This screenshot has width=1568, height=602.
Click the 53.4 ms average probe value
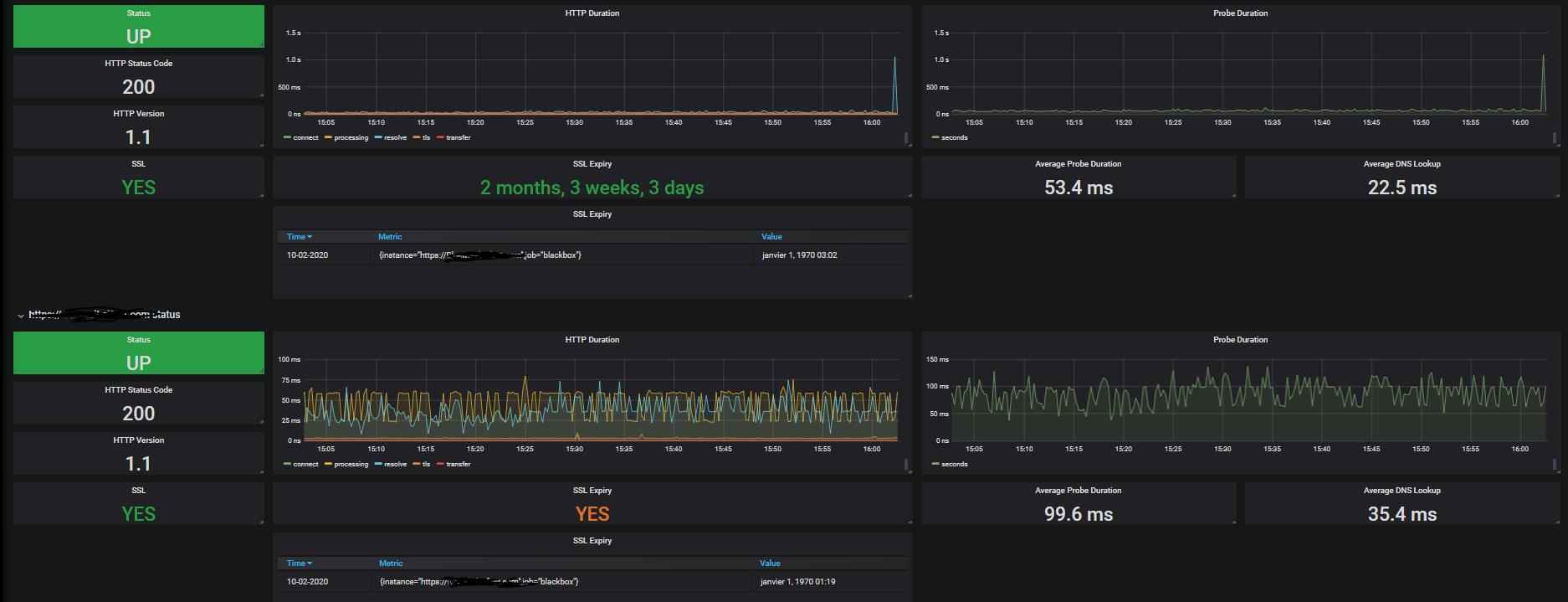click(x=1079, y=188)
